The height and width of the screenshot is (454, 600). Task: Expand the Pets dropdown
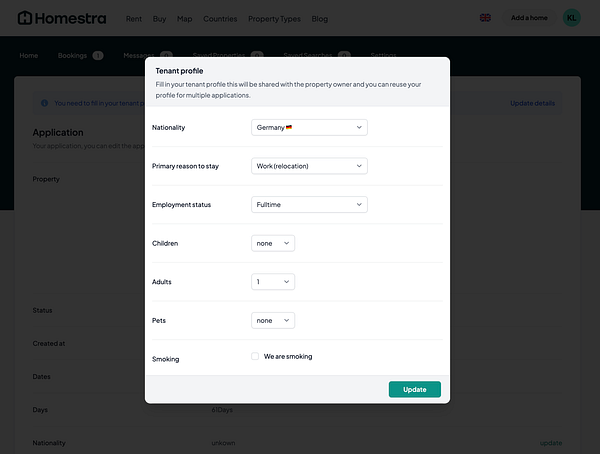pos(273,321)
